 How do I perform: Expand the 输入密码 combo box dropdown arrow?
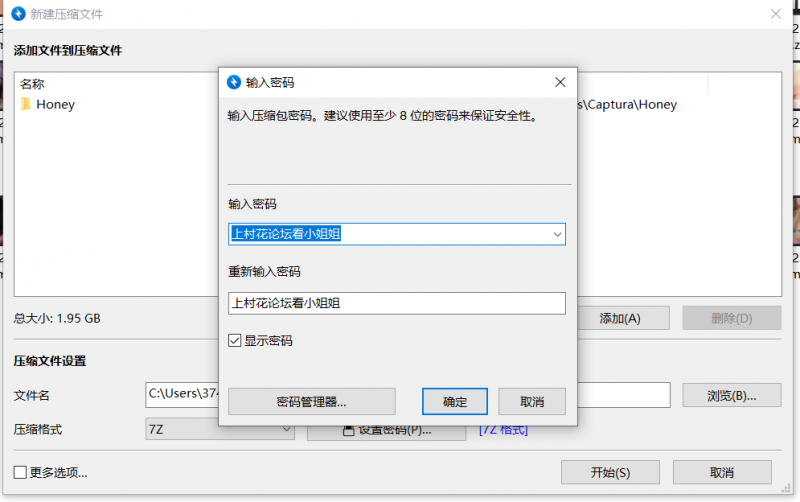pyautogui.click(x=557, y=234)
